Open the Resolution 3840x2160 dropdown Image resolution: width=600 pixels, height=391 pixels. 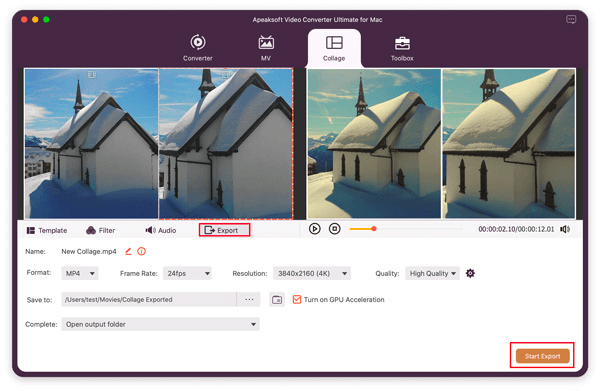(x=312, y=274)
